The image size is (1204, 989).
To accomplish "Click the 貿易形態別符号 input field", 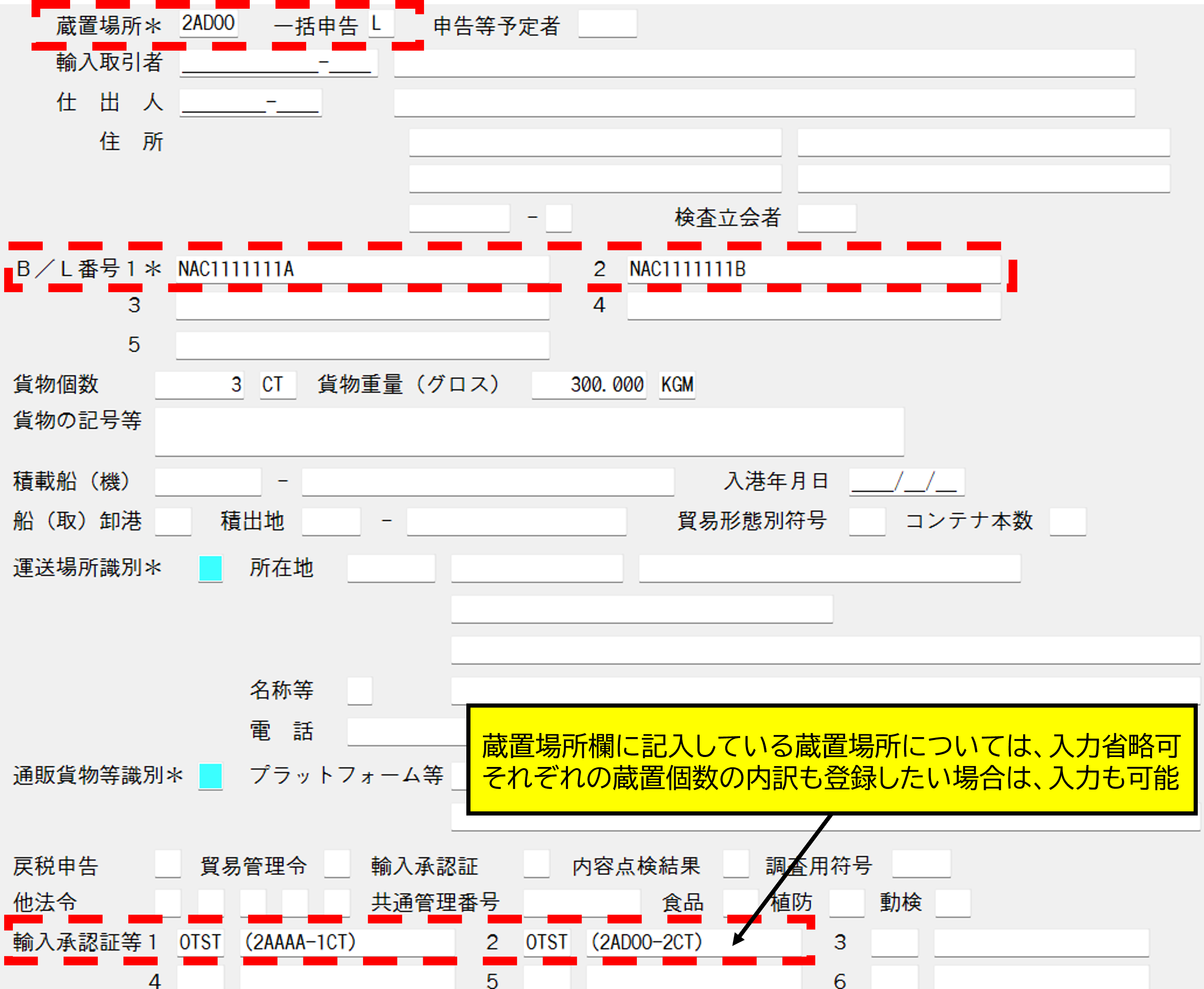I will (x=866, y=520).
